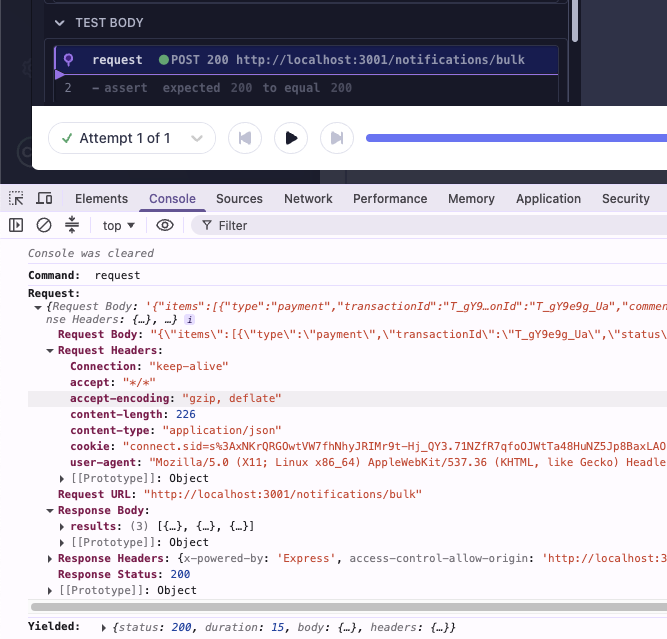Clear the console with the ban icon

coord(43,225)
